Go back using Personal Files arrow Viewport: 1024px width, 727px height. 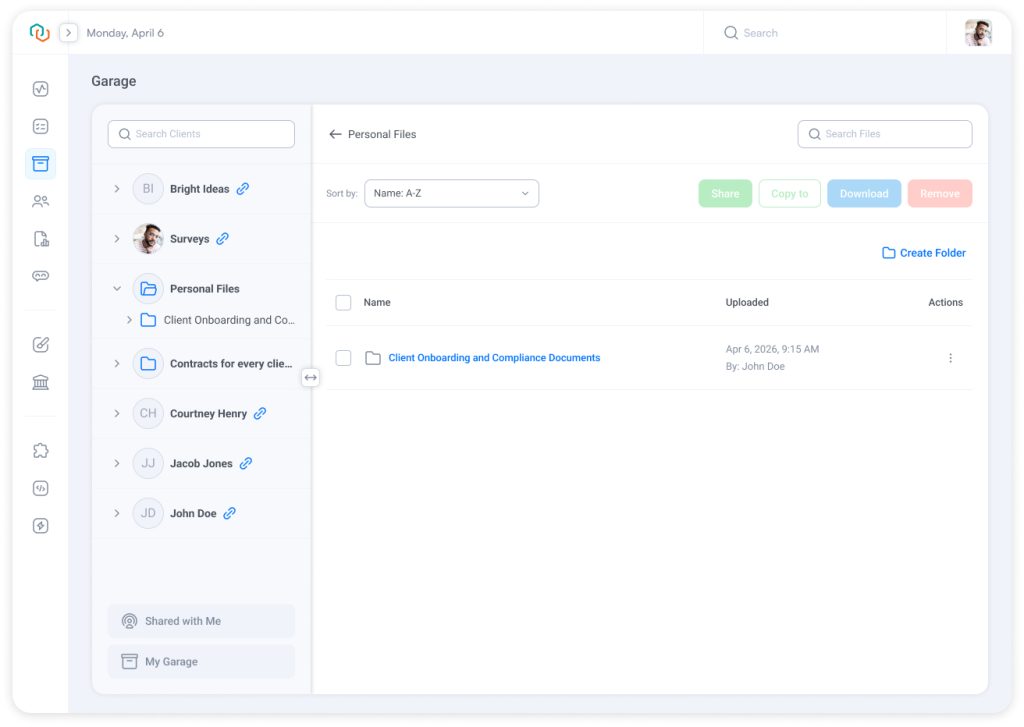(x=335, y=134)
